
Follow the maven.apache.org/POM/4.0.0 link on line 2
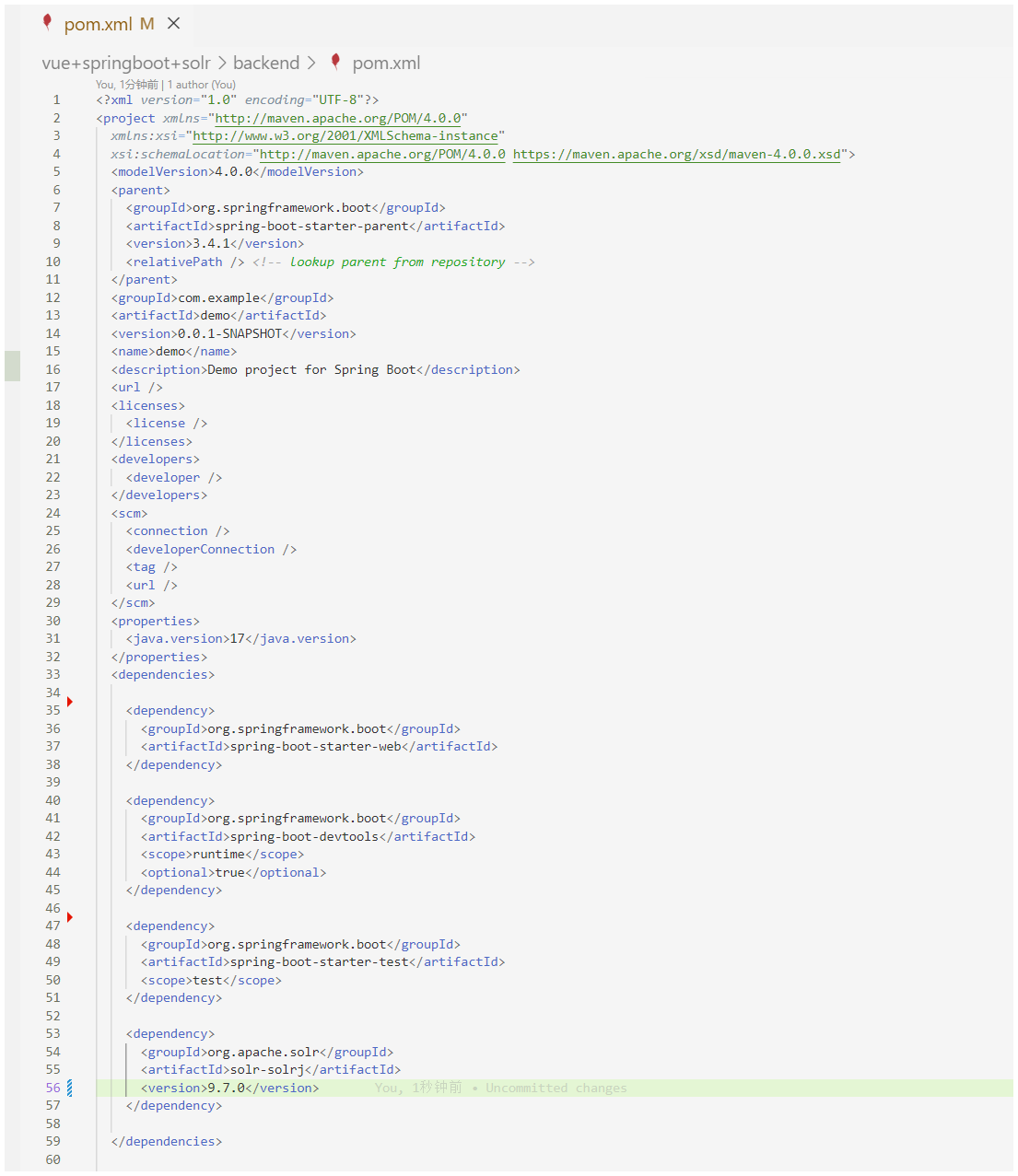pos(337,118)
